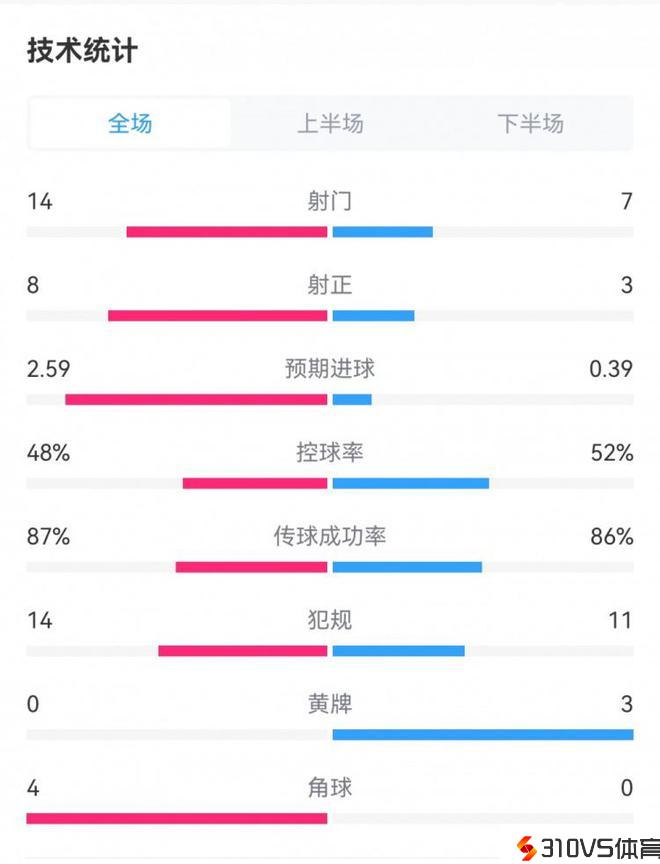The height and width of the screenshot is (864, 660).
Task: Click the 52% possession value
Action: click(612, 453)
